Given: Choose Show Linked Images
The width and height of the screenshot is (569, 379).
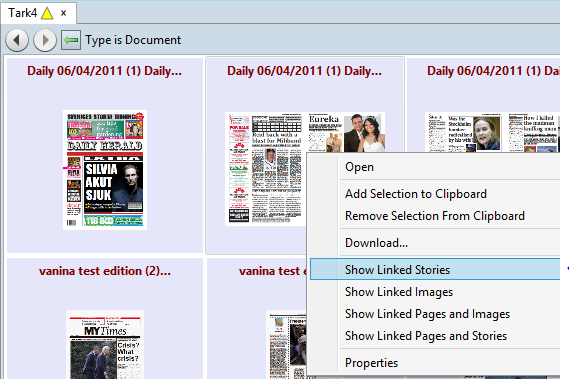Looking at the screenshot, I should [x=434, y=292].
